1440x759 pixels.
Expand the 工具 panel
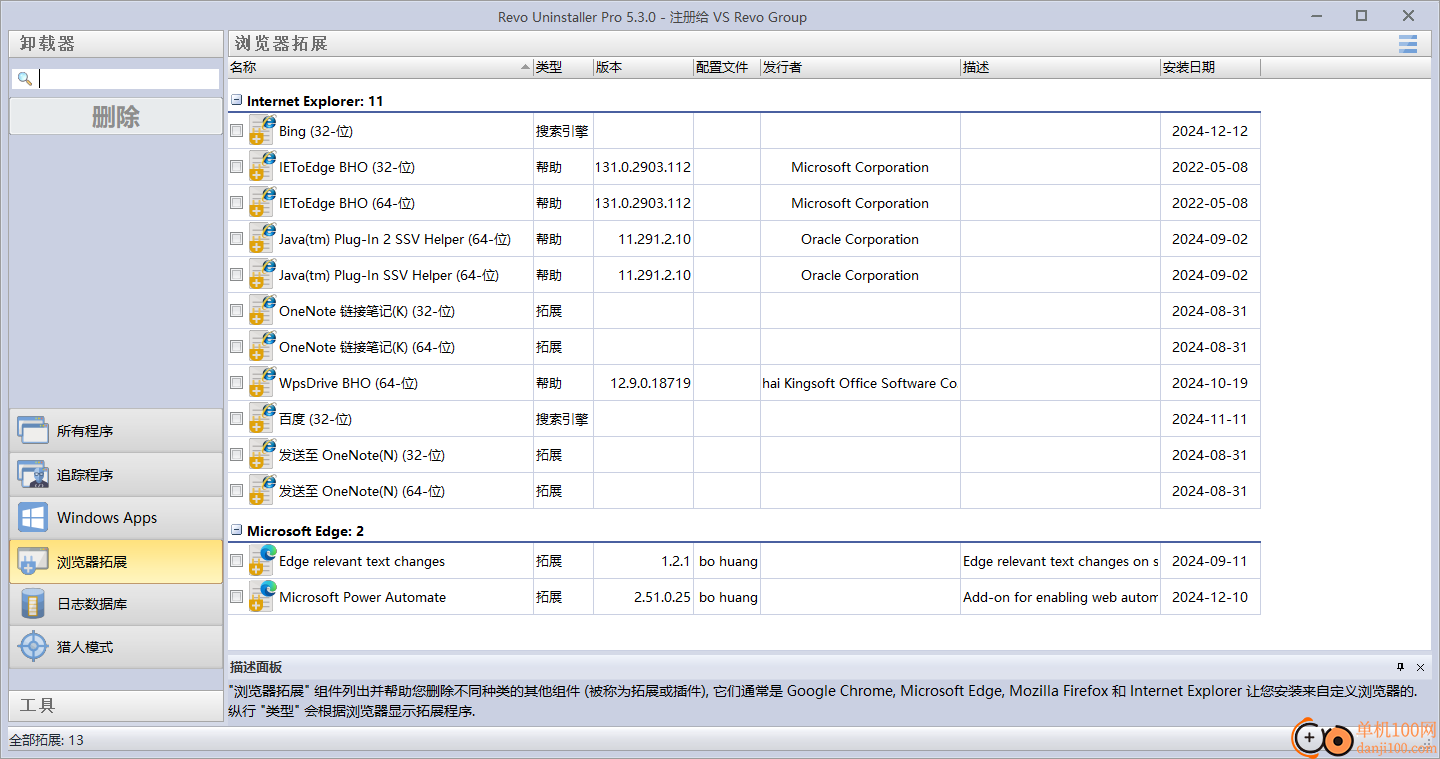point(116,705)
